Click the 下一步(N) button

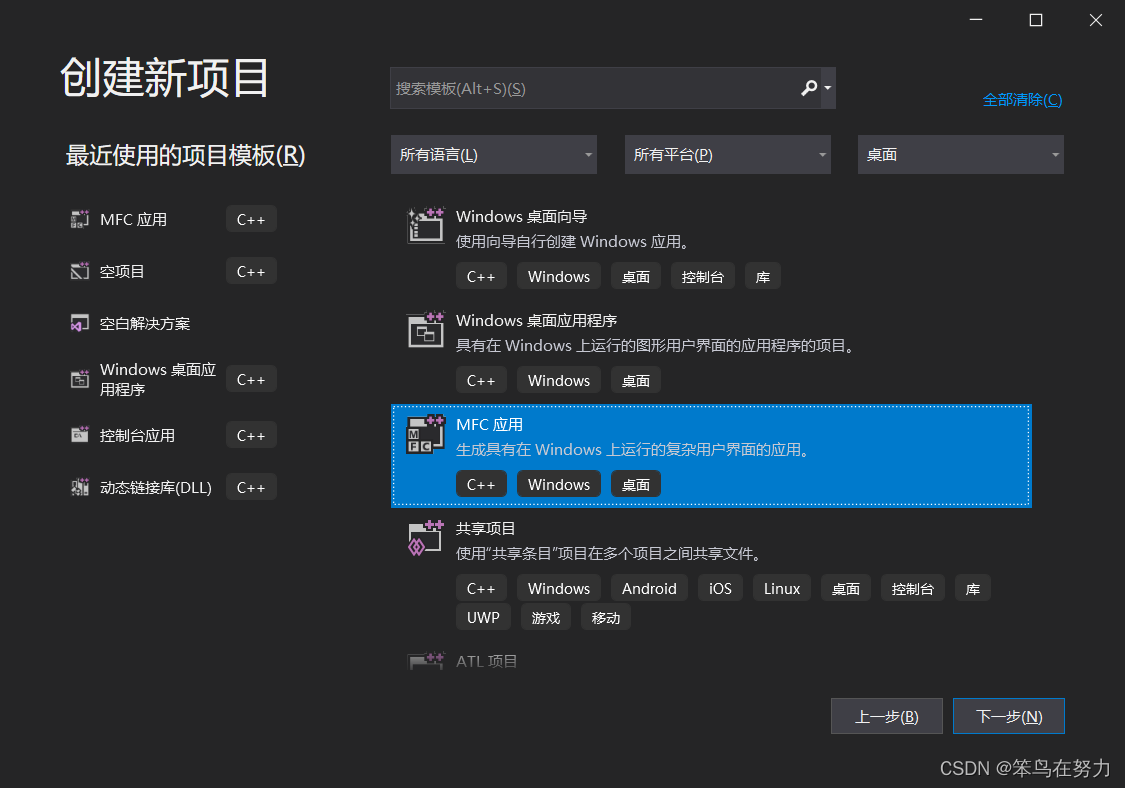tap(1009, 716)
